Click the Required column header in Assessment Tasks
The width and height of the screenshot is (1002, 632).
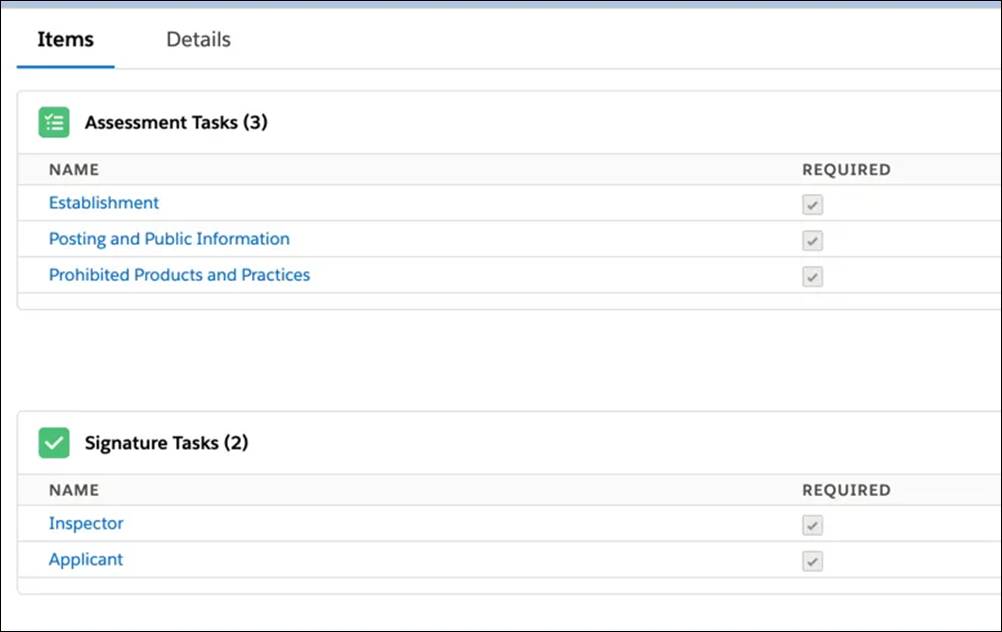[846, 170]
